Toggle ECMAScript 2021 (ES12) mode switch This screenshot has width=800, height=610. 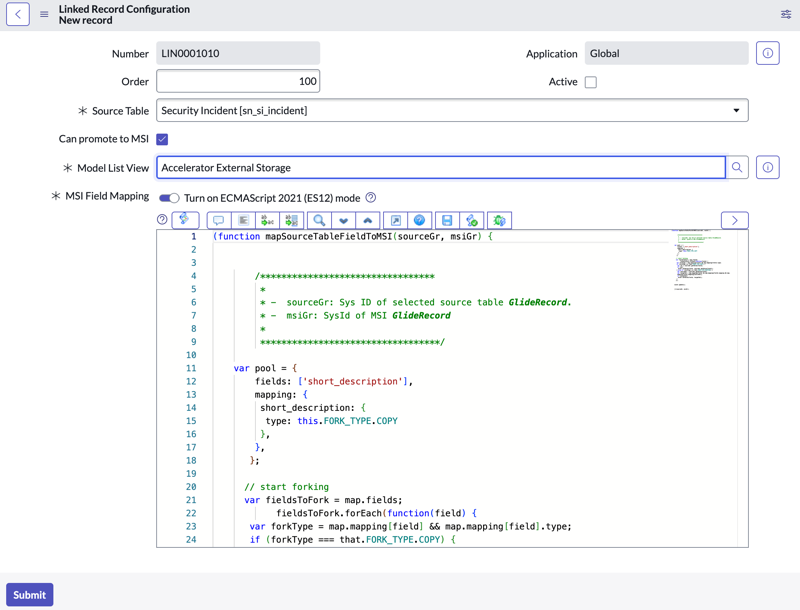coord(169,198)
